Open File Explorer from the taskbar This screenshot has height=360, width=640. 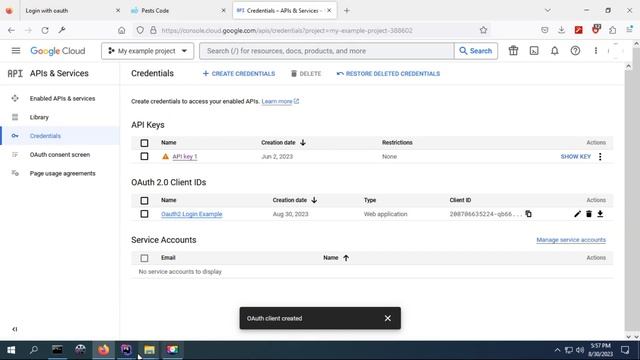point(149,350)
